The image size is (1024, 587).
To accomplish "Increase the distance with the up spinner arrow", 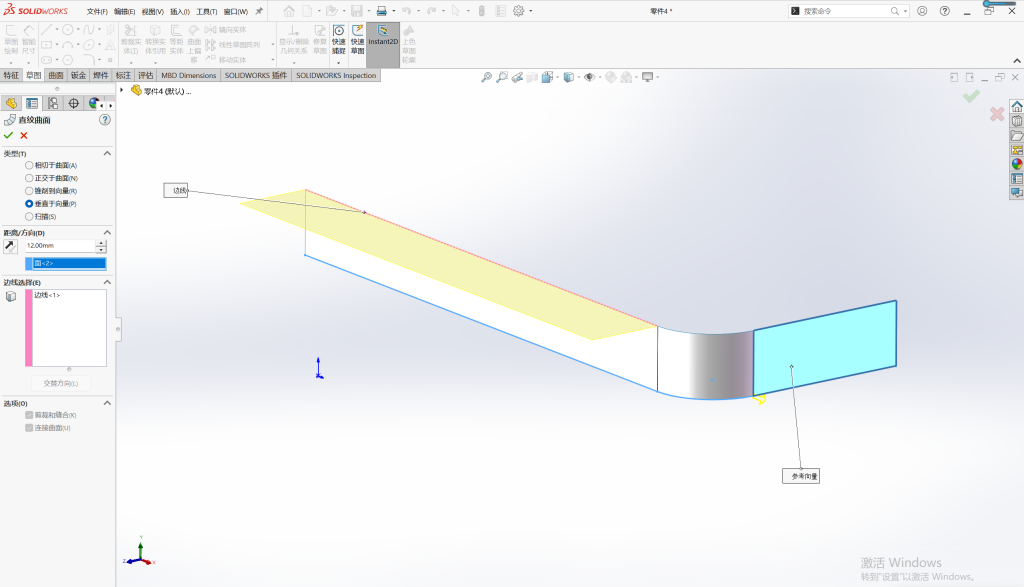I will tap(101, 242).
